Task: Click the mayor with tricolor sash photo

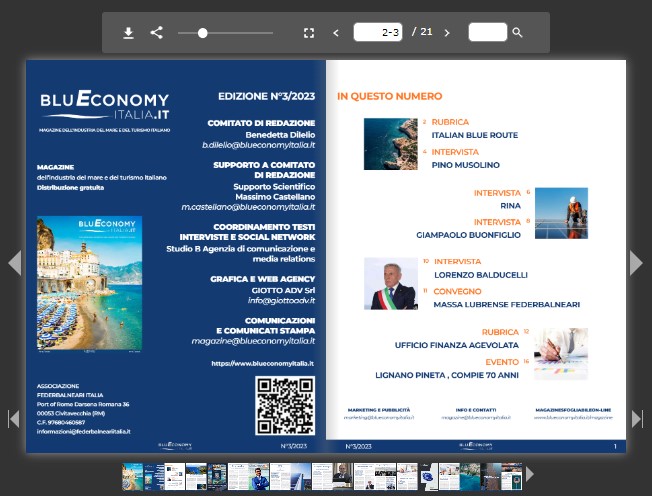Action: coord(391,284)
